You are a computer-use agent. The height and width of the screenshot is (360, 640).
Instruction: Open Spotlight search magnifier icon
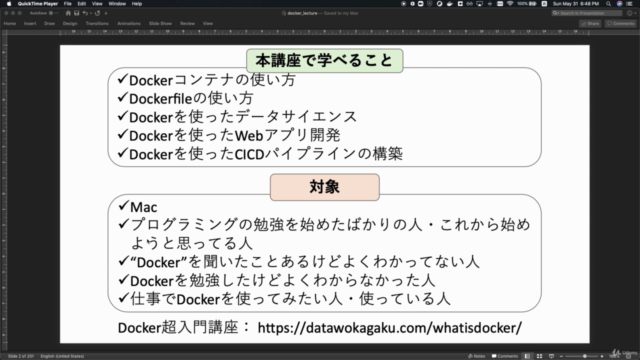click(x=609, y=4)
